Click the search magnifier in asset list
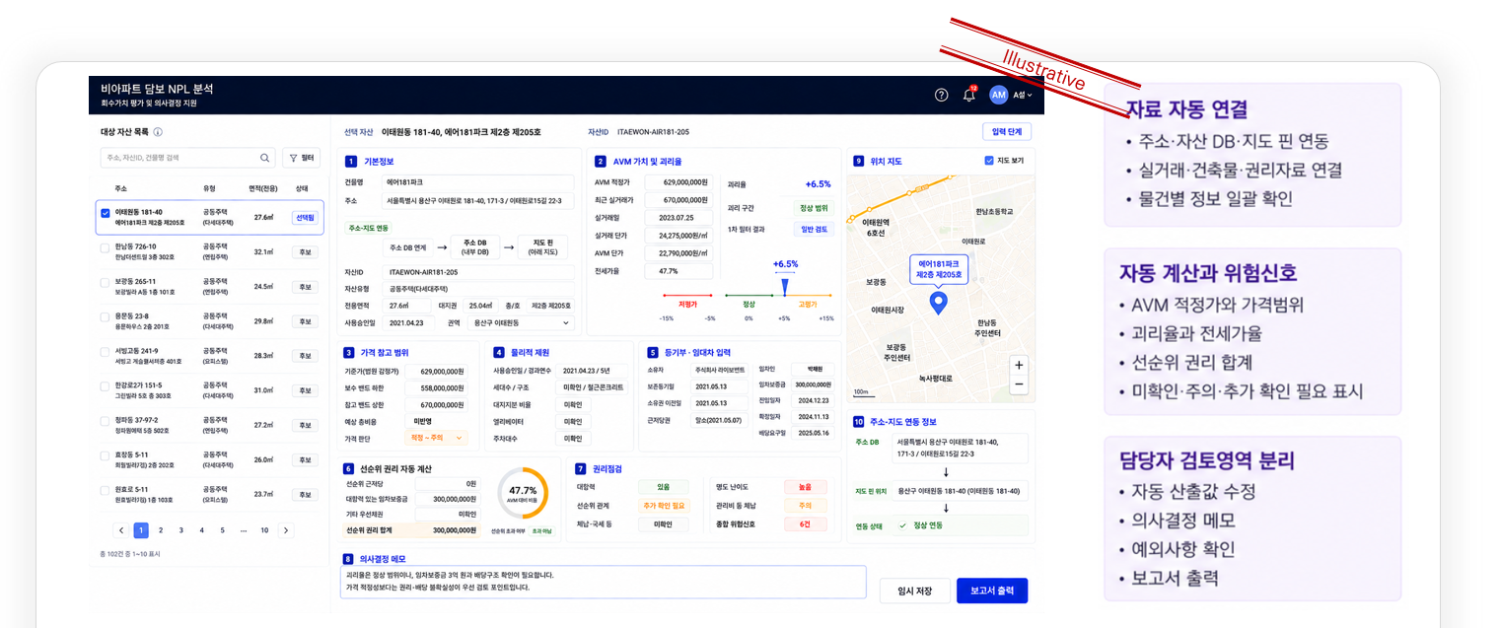Image resolution: width=1500 pixels, height=628 pixels. click(x=265, y=158)
